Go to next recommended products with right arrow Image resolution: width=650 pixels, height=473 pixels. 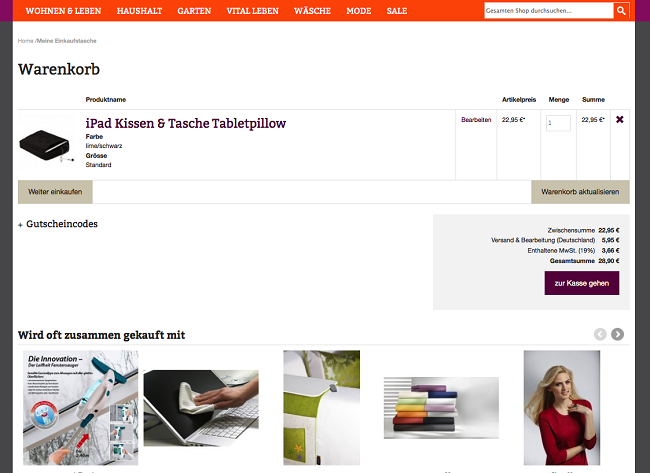(x=617, y=334)
